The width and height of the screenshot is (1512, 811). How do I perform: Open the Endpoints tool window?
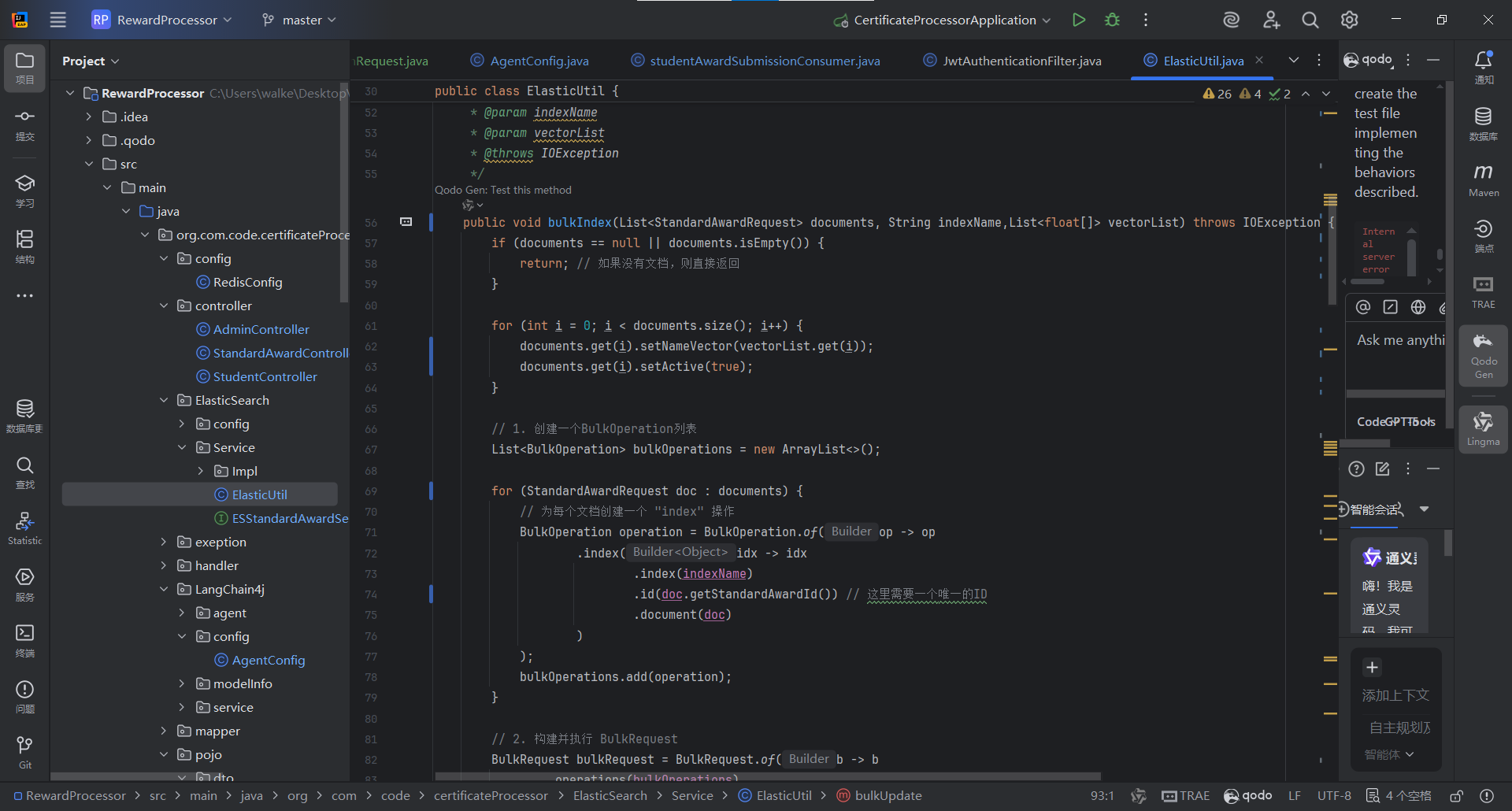[1484, 236]
